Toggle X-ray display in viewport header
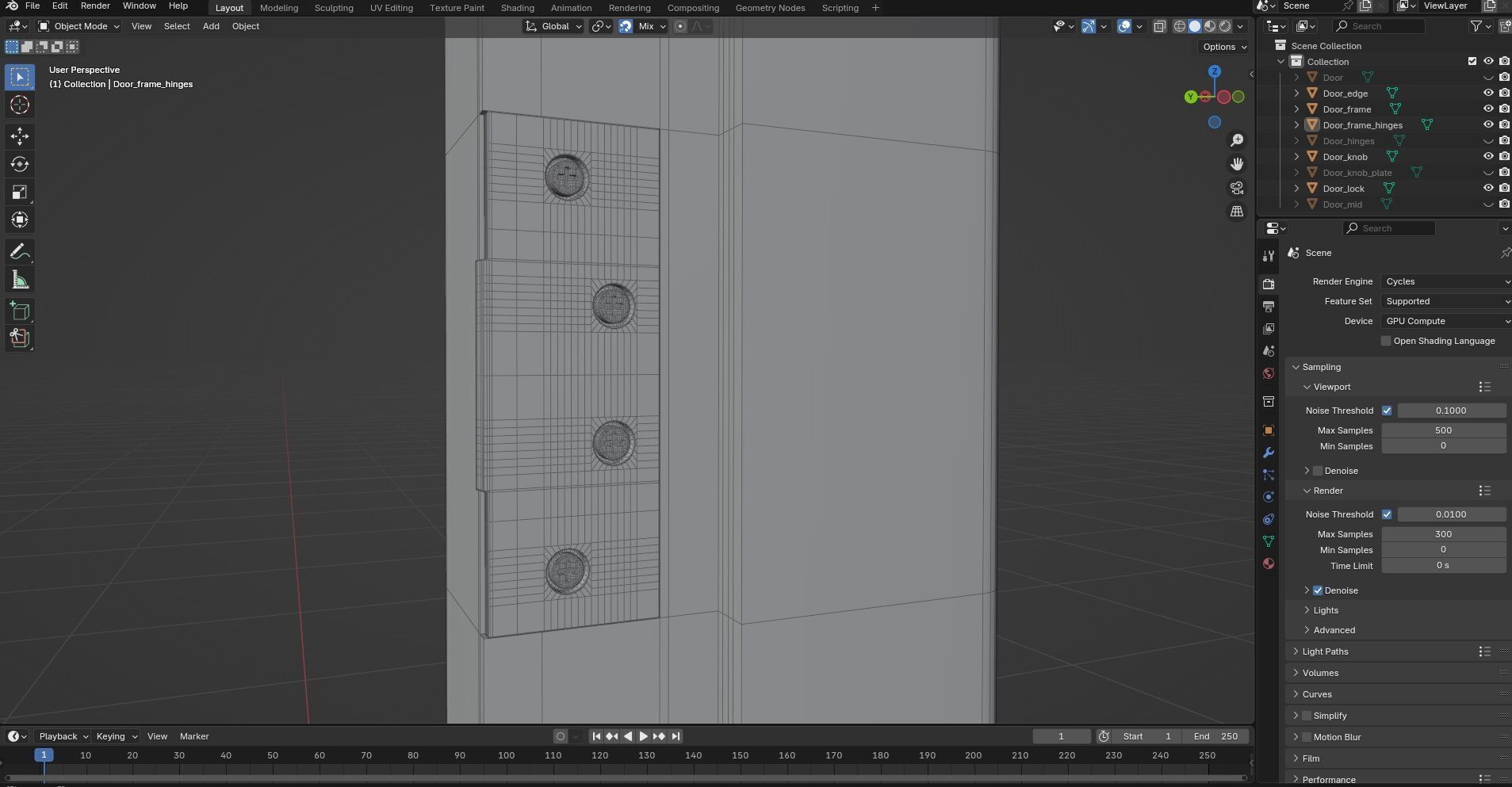 tap(1159, 26)
